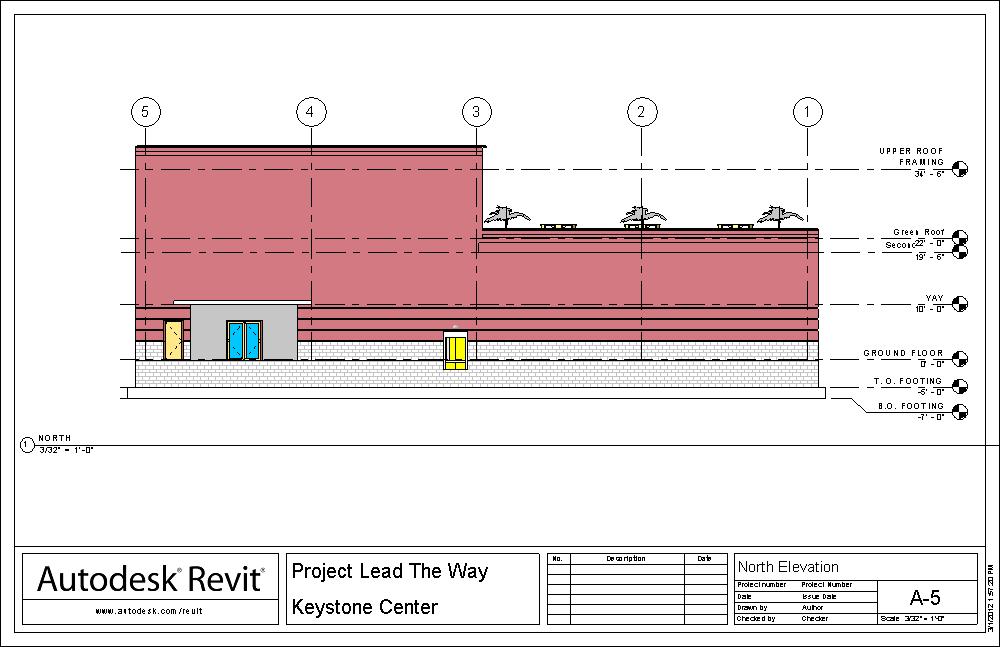1000x647 pixels.
Task: Select the B.O. Footing level marker symbol
Action: 960,412
